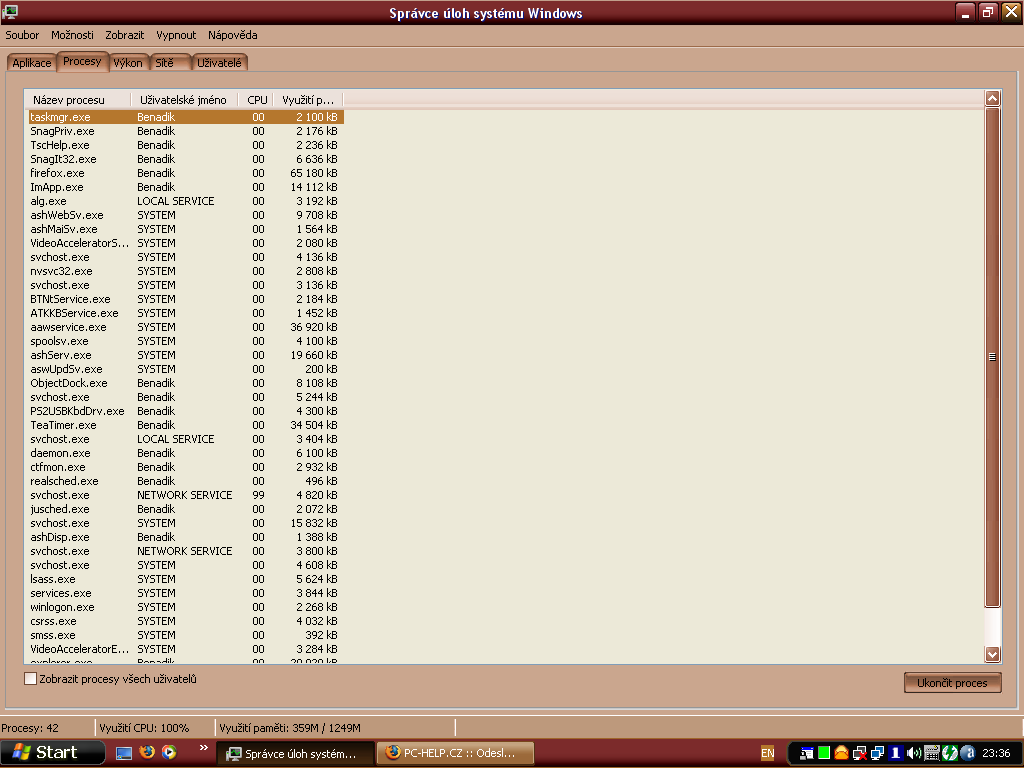The width and height of the screenshot is (1024, 768).
Task: Select the lsass.exe process row
Action: 185,579
